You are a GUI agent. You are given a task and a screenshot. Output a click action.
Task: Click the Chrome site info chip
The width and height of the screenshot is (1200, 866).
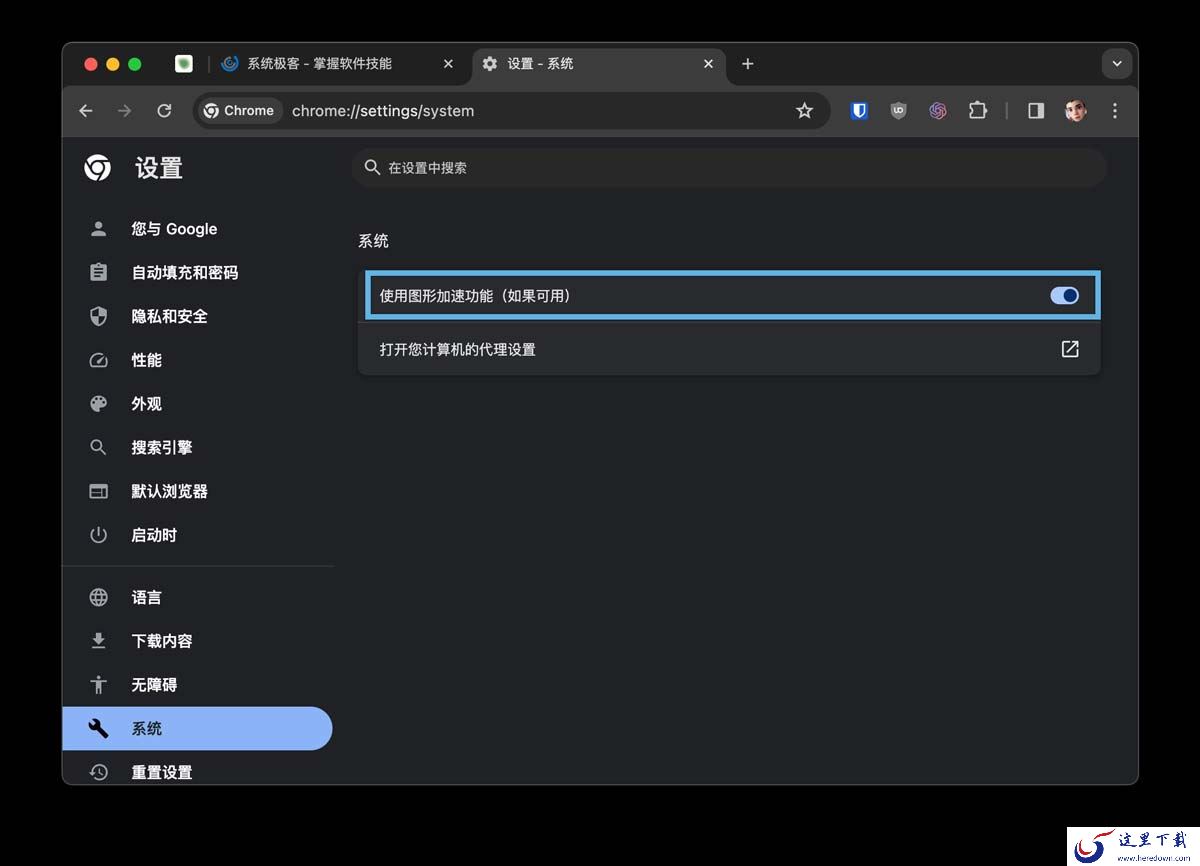pyautogui.click(x=239, y=111)
